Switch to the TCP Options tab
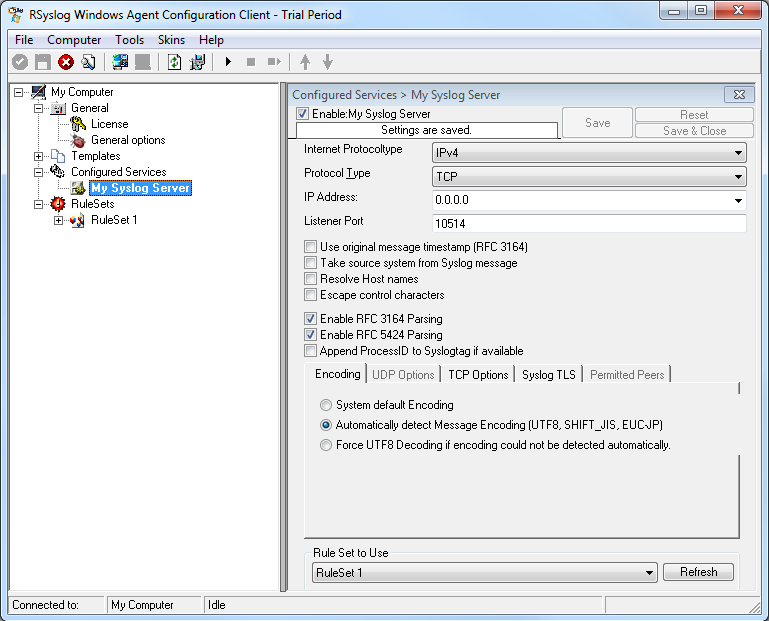This screenshot has width=769, height=621. (x=478, y=375)
